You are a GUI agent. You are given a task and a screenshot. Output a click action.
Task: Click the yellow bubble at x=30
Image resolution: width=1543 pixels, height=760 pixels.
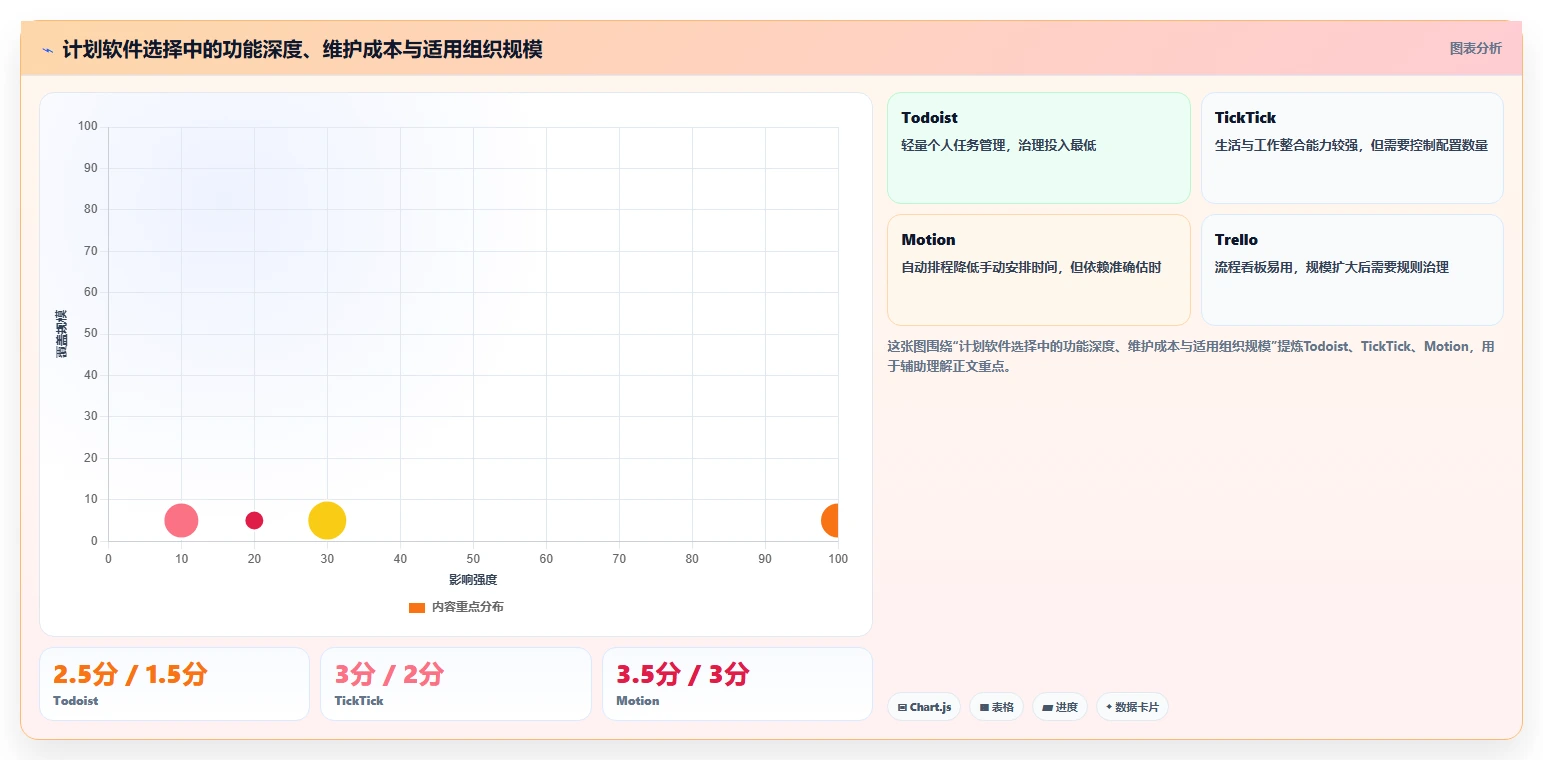(327, 520)
